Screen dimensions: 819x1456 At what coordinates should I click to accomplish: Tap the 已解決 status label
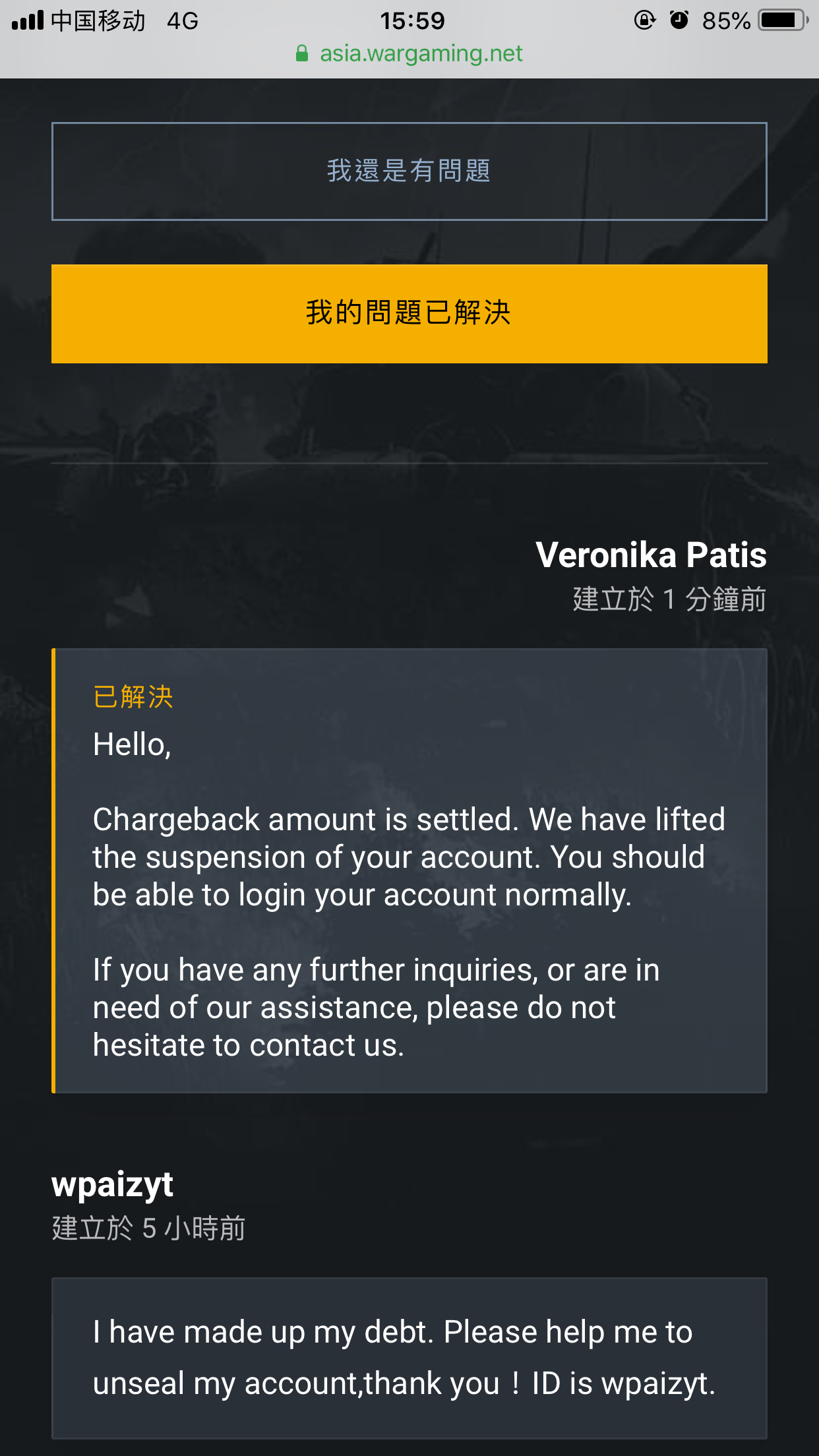pos(133,697)
